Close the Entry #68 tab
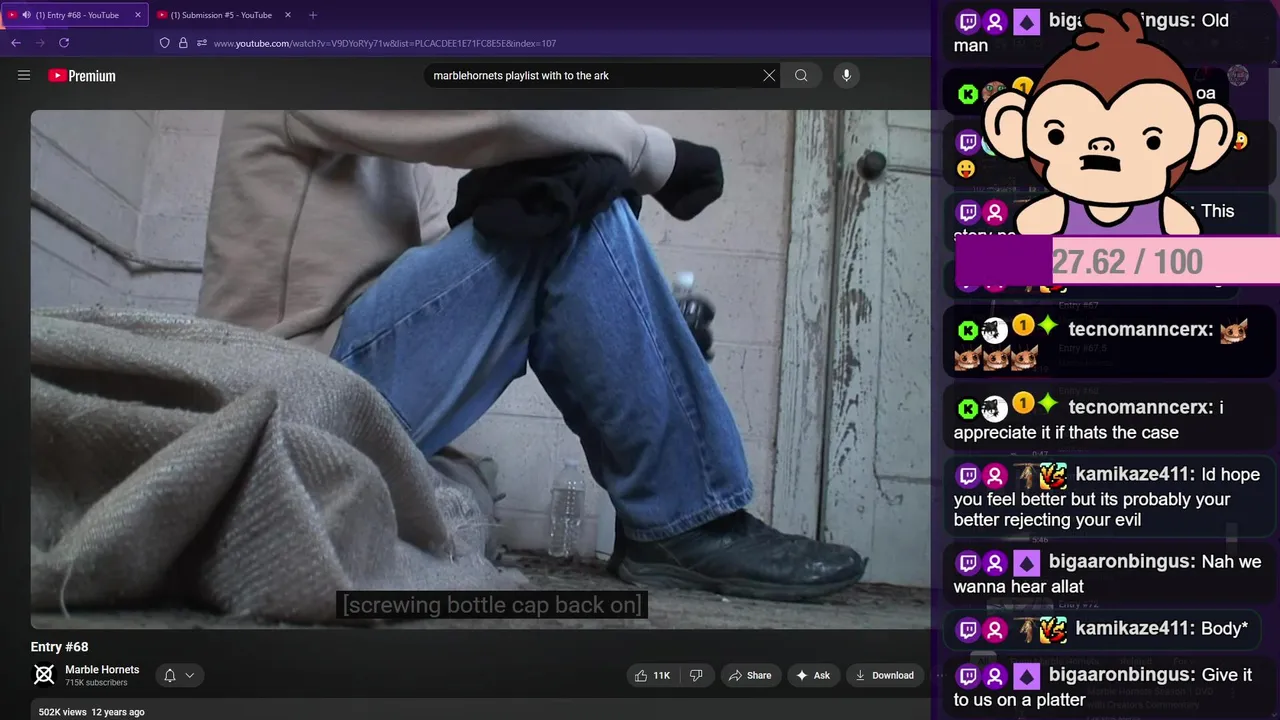The image size is (1280, 720). 138,15
